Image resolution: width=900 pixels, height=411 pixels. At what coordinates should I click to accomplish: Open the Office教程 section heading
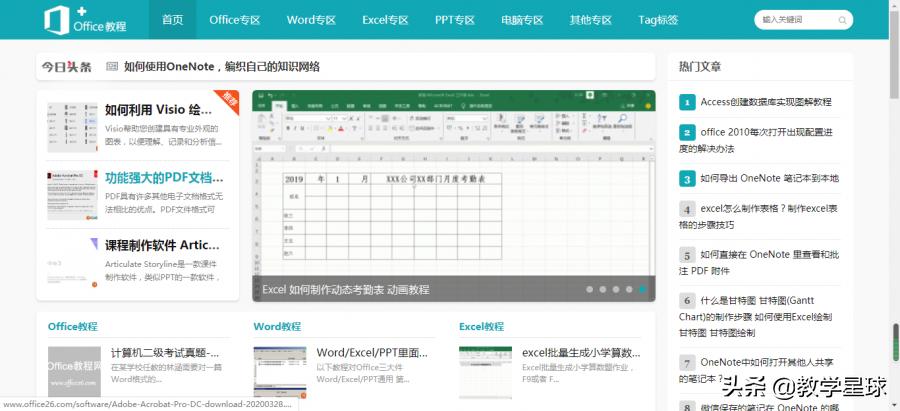coord(73,327)
